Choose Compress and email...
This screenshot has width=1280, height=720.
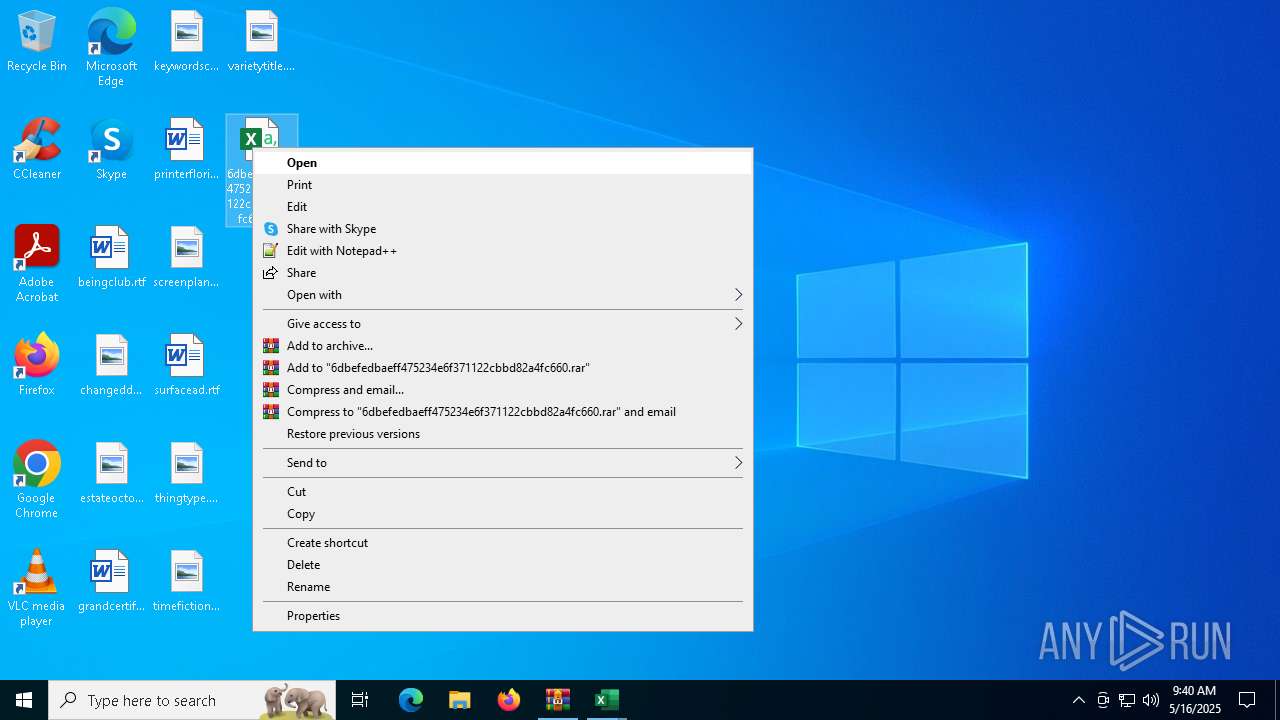[x=503, y=390]
